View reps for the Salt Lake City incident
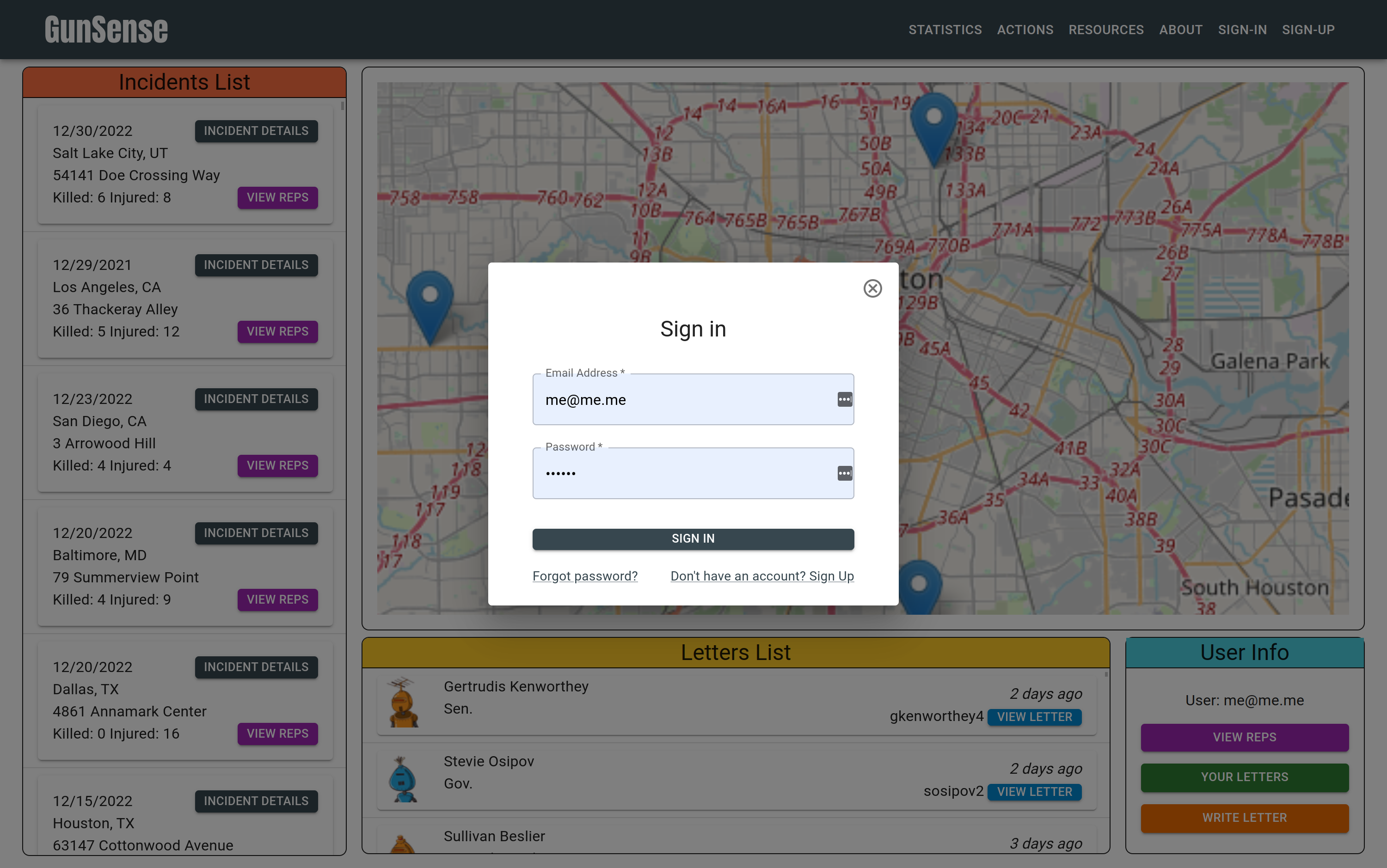 [277, 197]
